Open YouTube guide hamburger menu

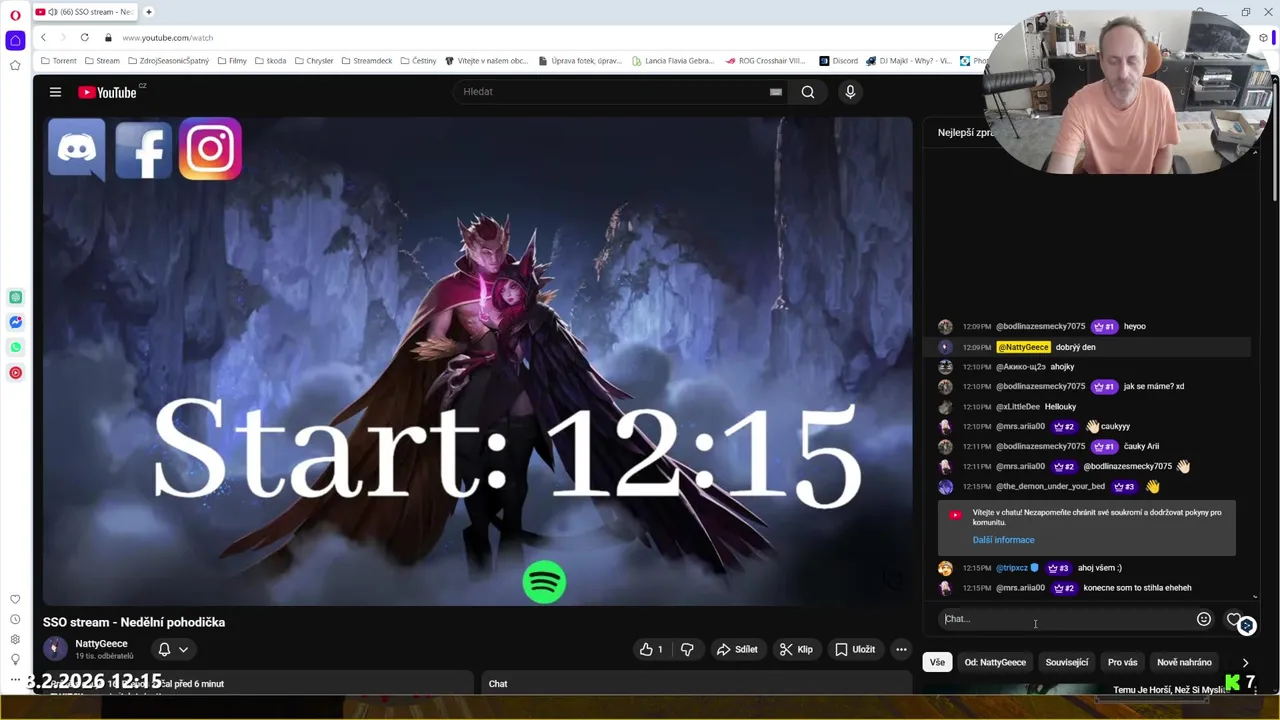point(55,92)
